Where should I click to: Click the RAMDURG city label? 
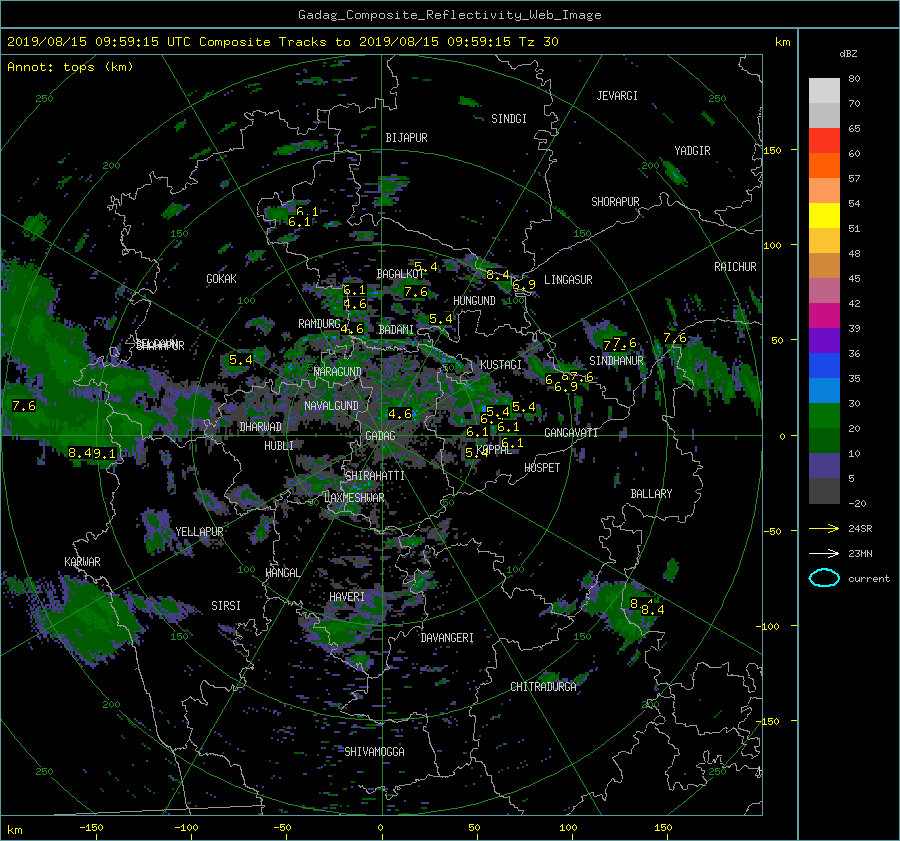(319, 324)
